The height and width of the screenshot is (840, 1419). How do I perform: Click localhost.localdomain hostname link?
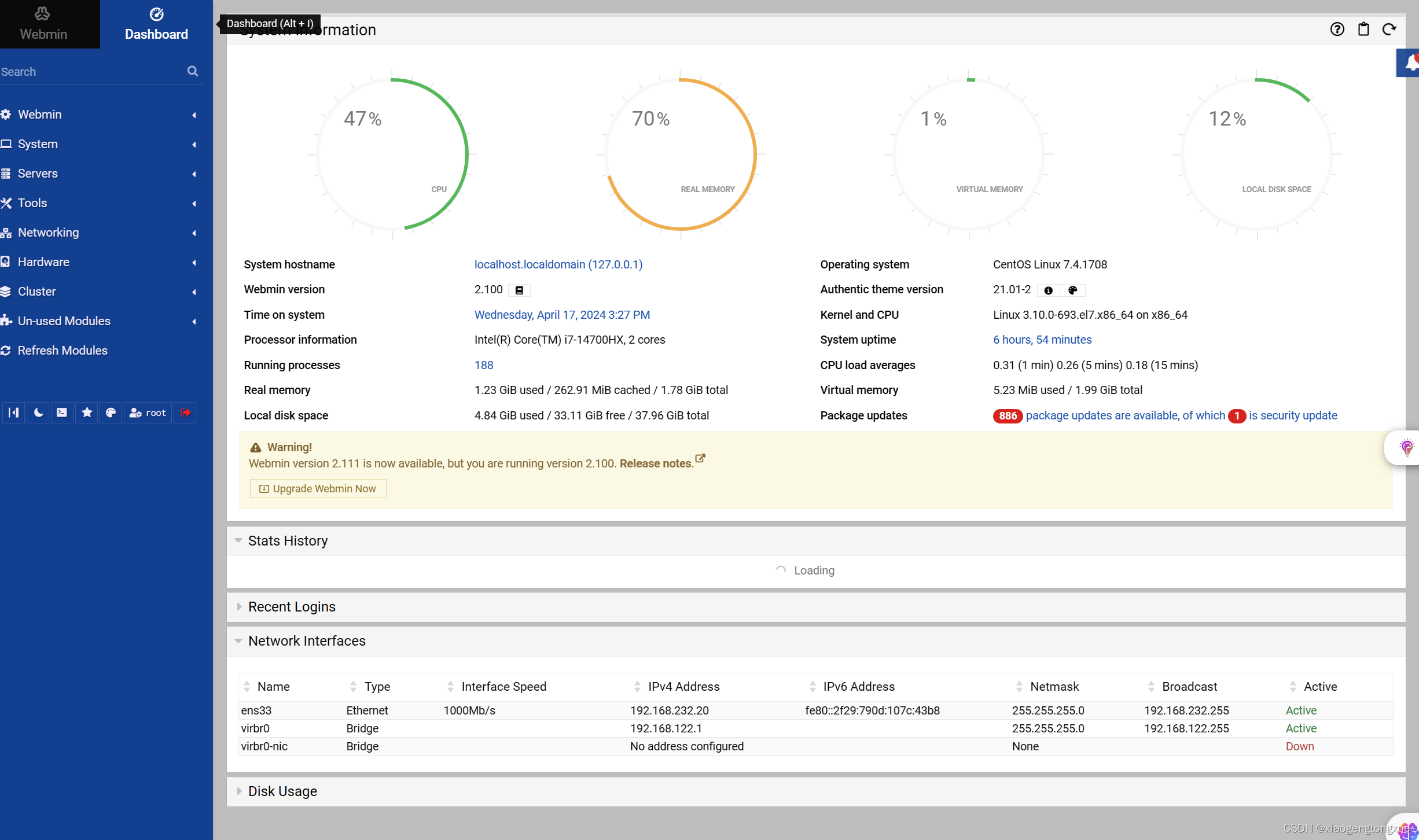[559, 264]
